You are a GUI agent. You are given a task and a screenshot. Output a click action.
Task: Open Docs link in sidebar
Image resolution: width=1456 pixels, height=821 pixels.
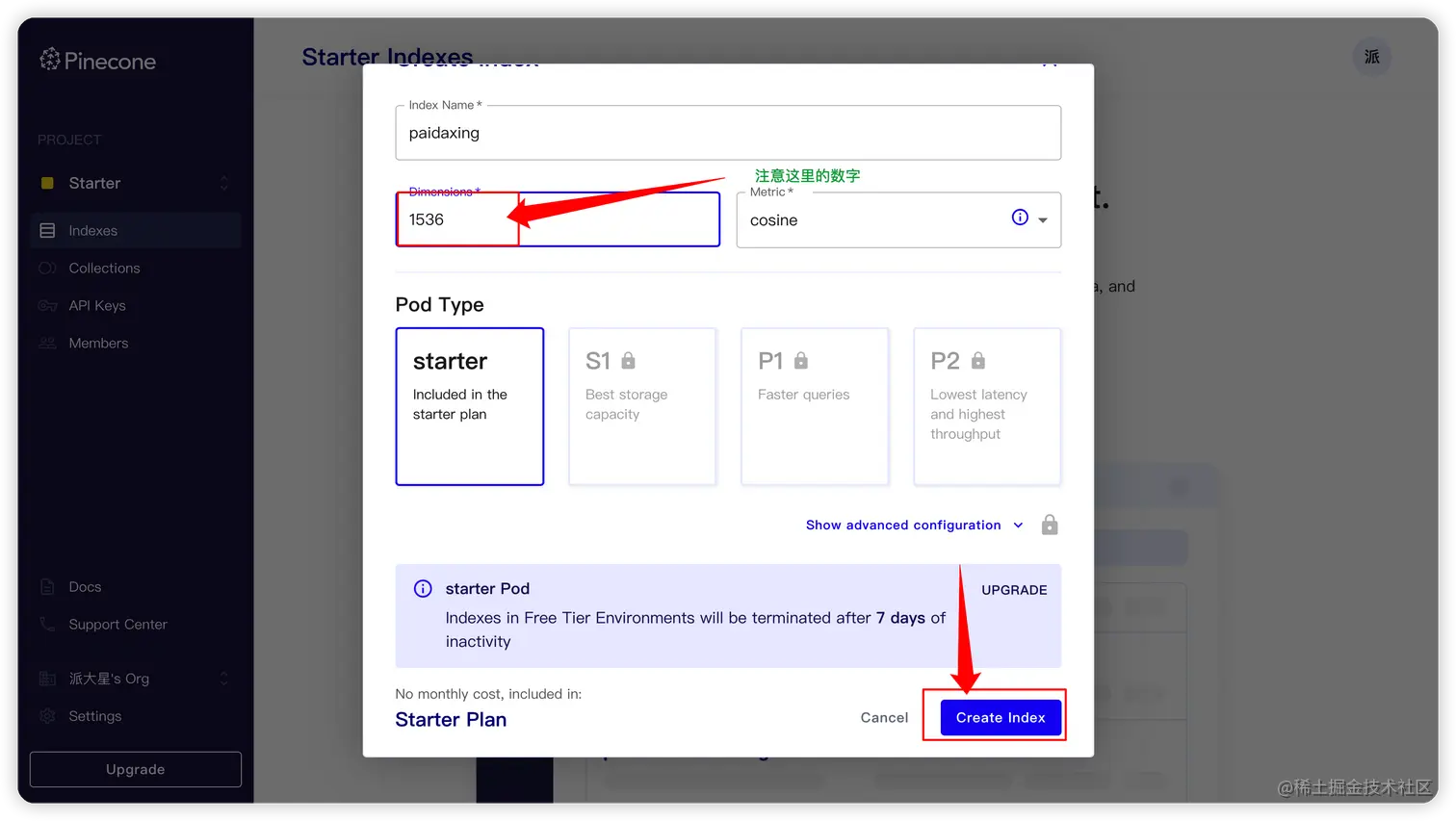[x=85, y=587]
